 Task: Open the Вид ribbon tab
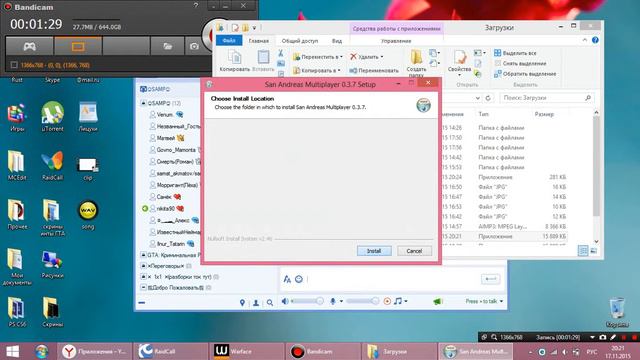click(x=337, y=41)
